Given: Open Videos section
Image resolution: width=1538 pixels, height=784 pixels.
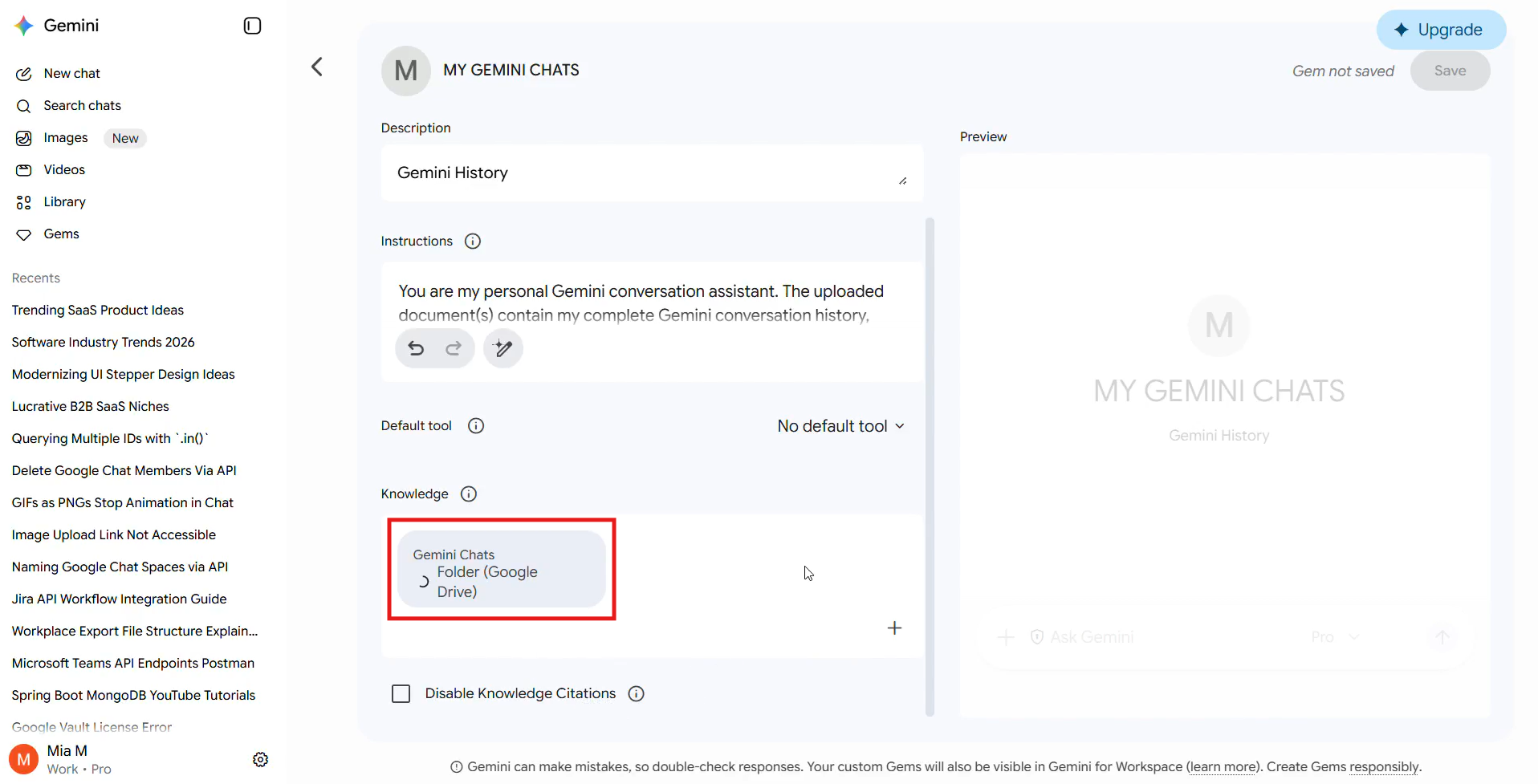Looking at the screenshot, I should pyautogui.click(x=64, y=170).
